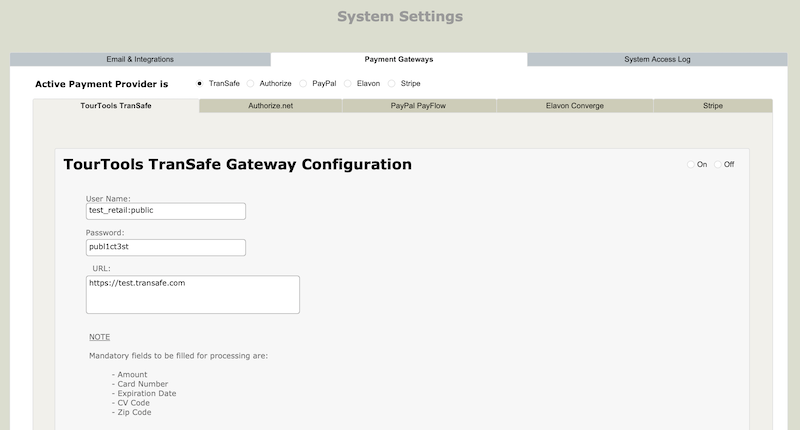
Task: Choose Elavon as active payment provider
Action: point(348,83)
